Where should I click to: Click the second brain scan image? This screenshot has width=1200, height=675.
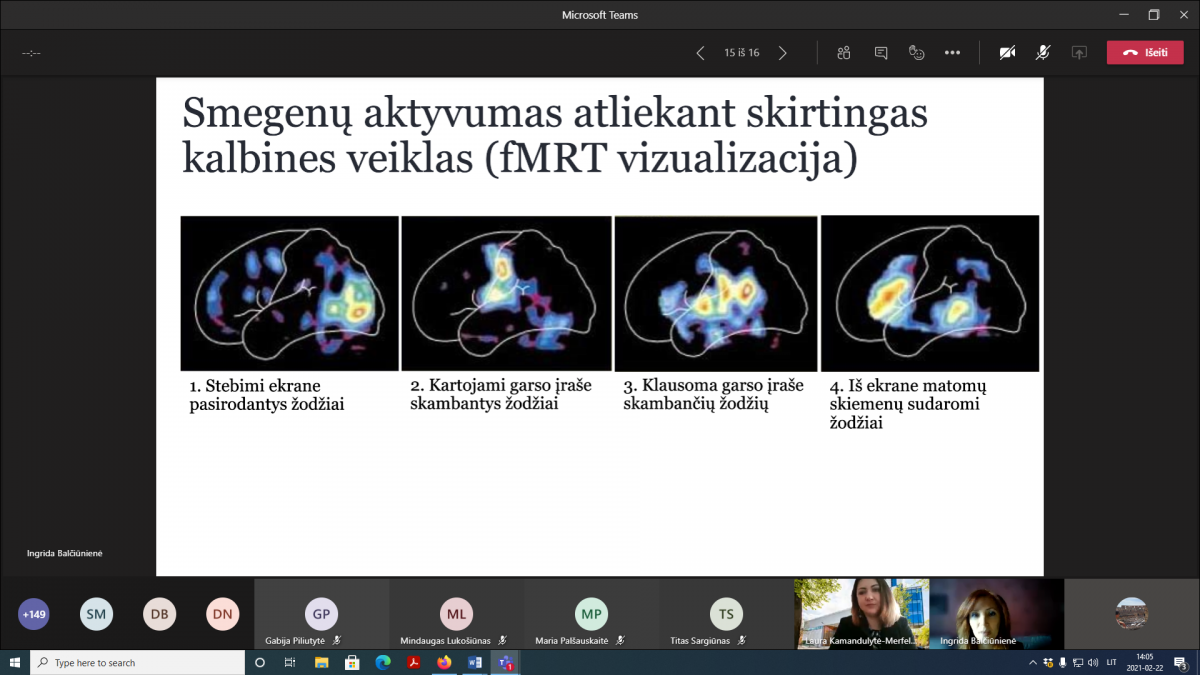[x=506, y=294]
